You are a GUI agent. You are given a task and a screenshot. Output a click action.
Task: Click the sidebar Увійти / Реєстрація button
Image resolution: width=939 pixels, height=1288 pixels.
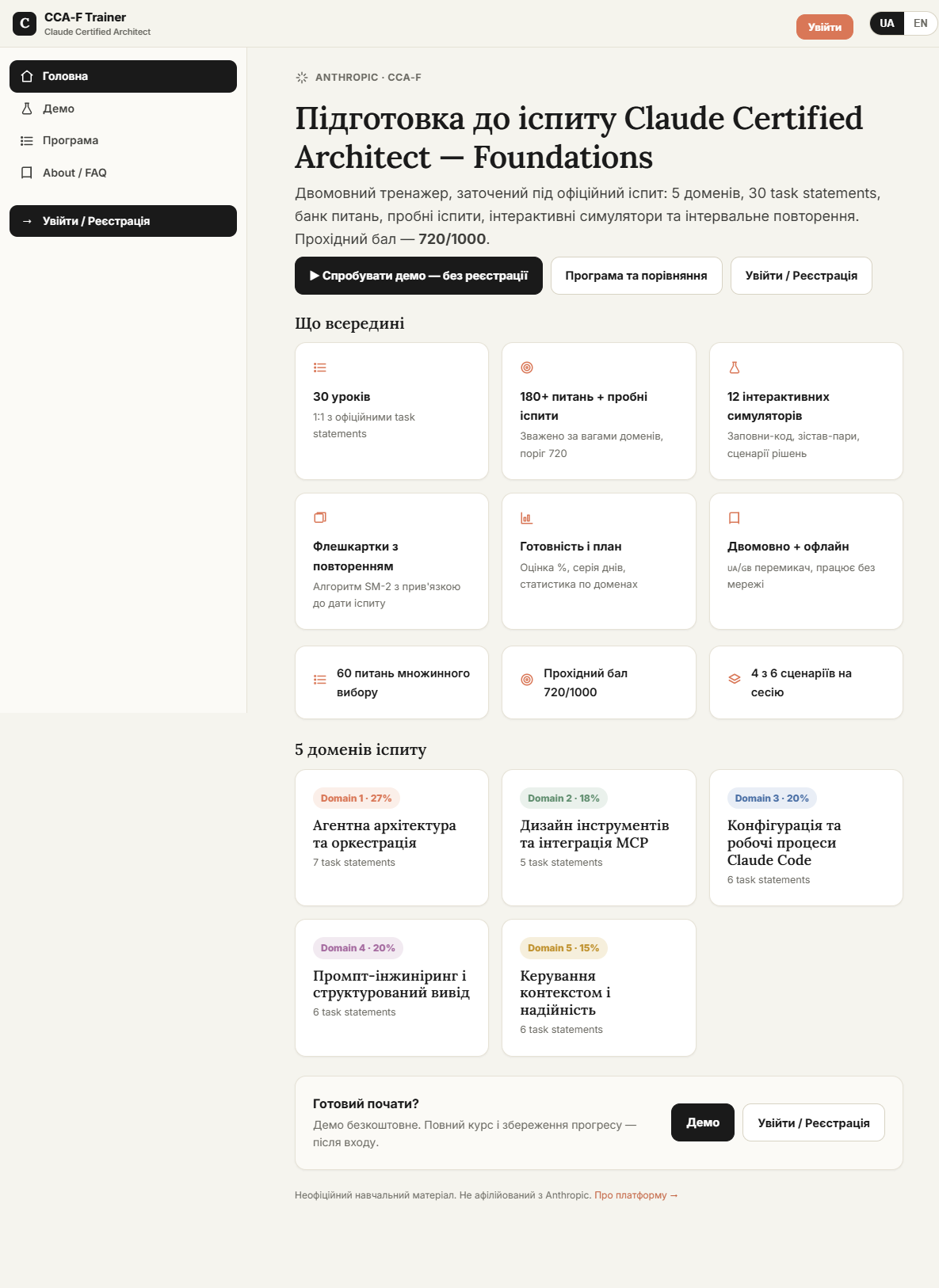pos(123,221)
